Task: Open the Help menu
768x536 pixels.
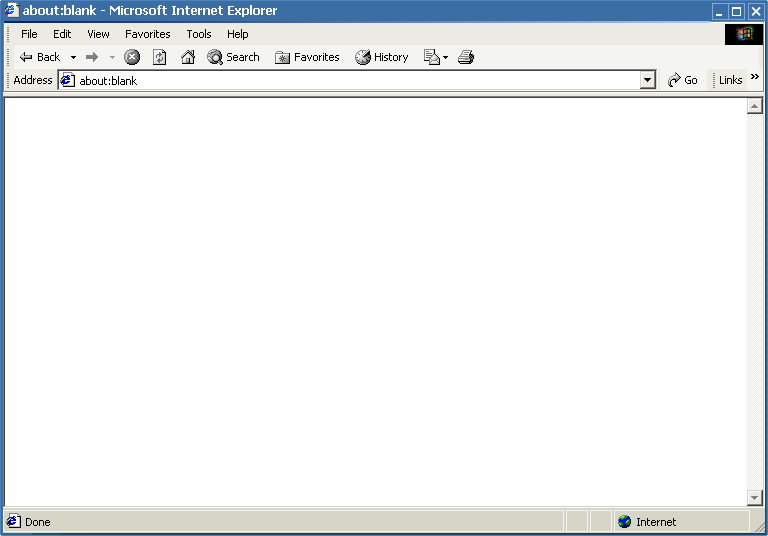Action: coord(238,34)
